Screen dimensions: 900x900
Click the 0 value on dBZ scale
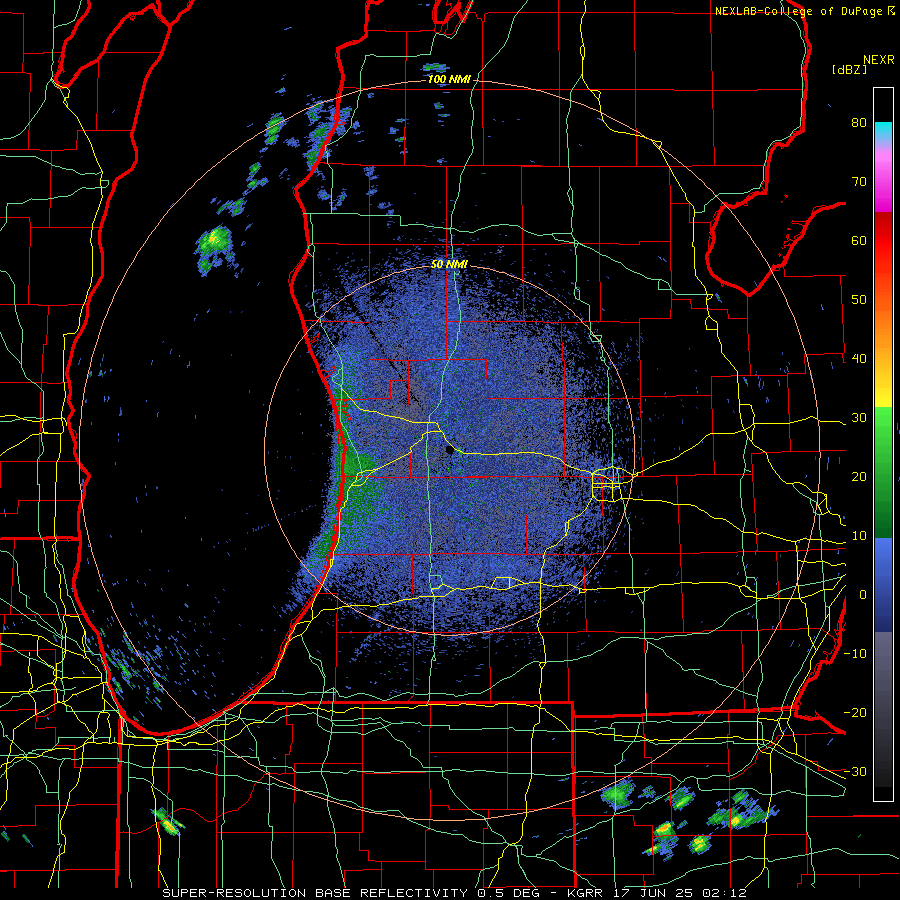tap(863, 595)
